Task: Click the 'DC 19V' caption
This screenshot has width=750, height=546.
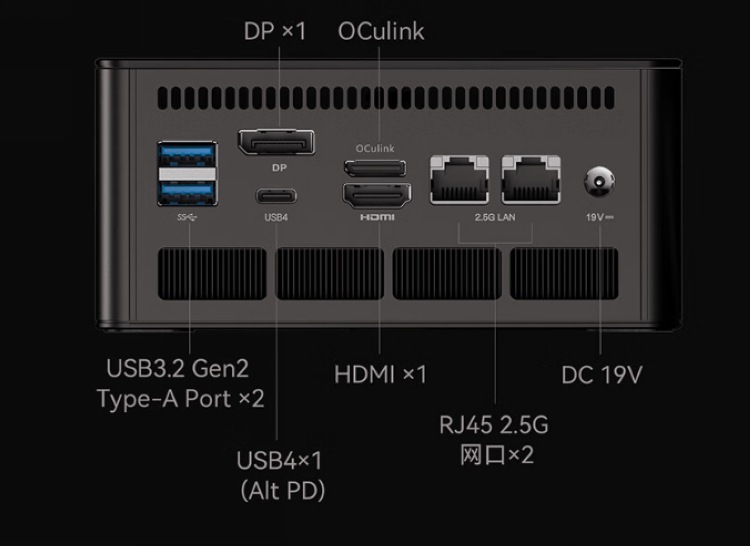Action: coord(602,375)
